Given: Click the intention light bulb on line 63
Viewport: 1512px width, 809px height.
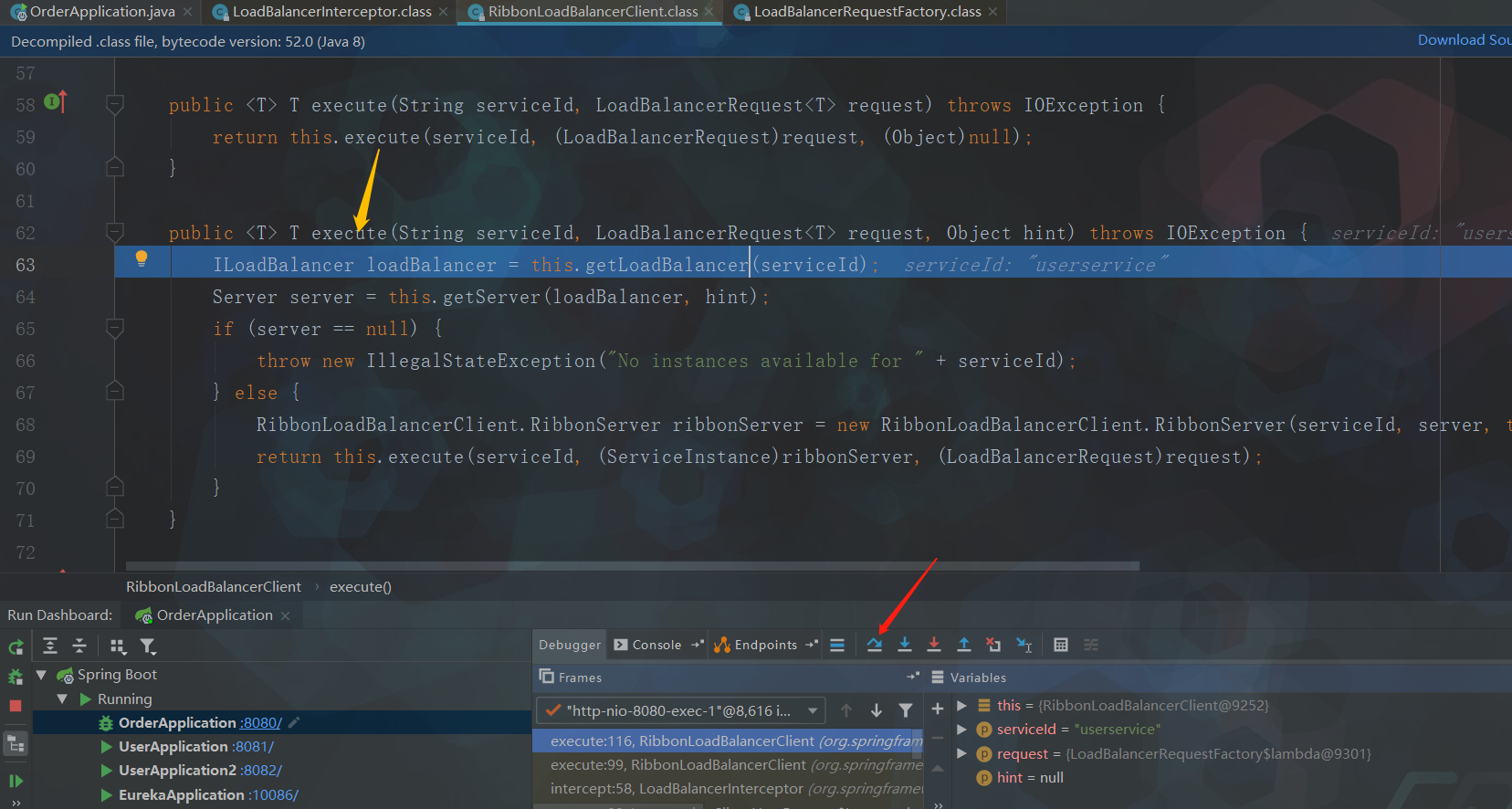Looking at the screenshot, I should point(142,258).
